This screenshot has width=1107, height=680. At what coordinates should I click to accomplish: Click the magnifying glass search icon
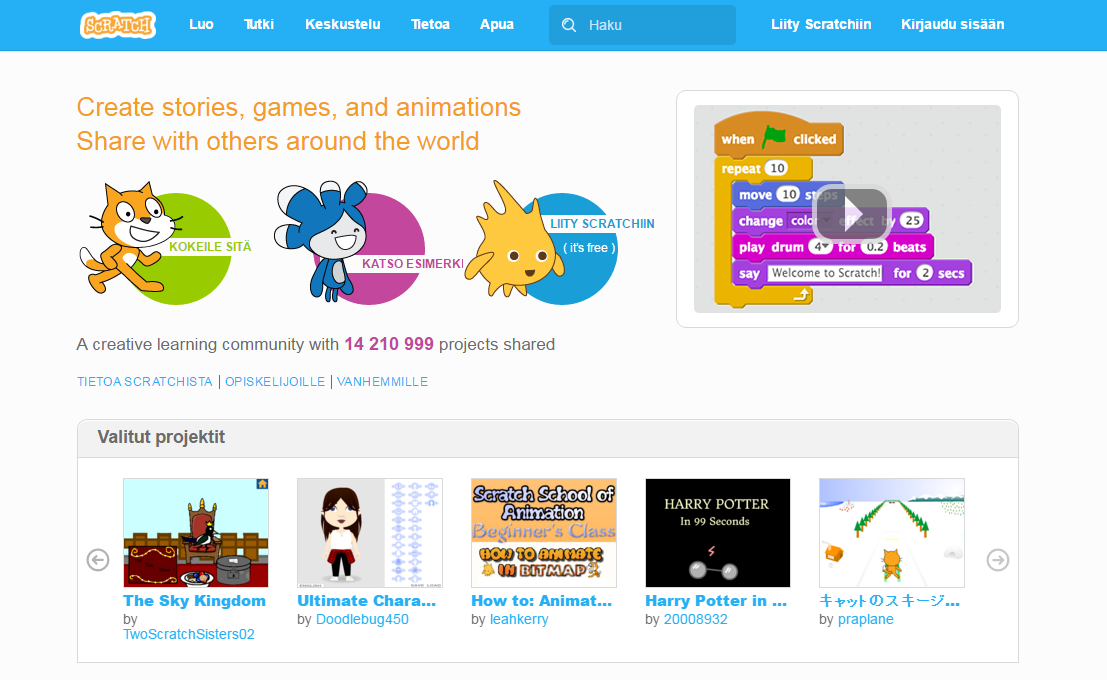pos(569,25)
